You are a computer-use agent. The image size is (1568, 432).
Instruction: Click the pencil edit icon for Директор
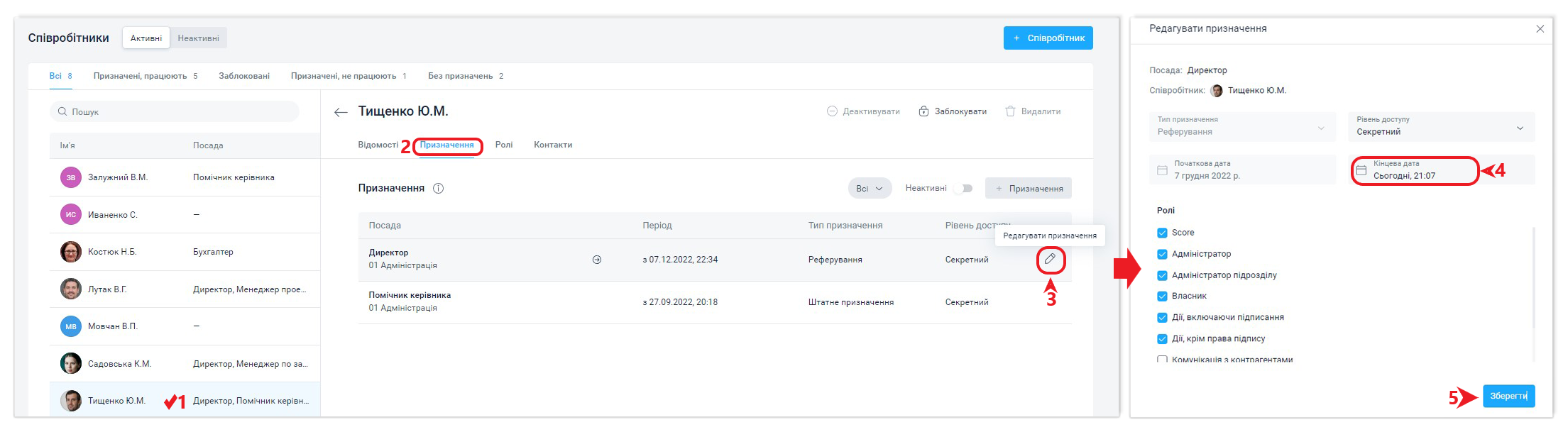pos(1050,260)
